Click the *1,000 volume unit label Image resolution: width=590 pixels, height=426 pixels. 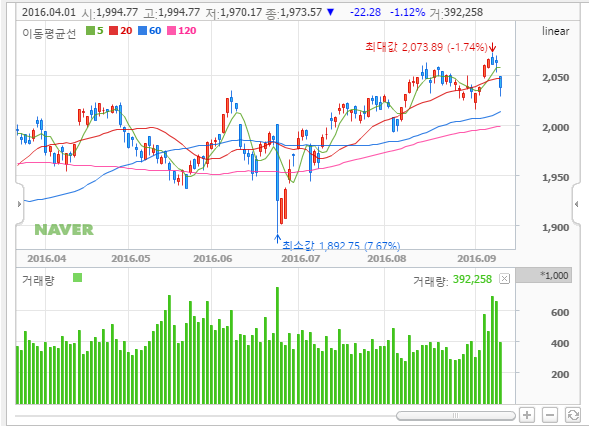[554, 275]
